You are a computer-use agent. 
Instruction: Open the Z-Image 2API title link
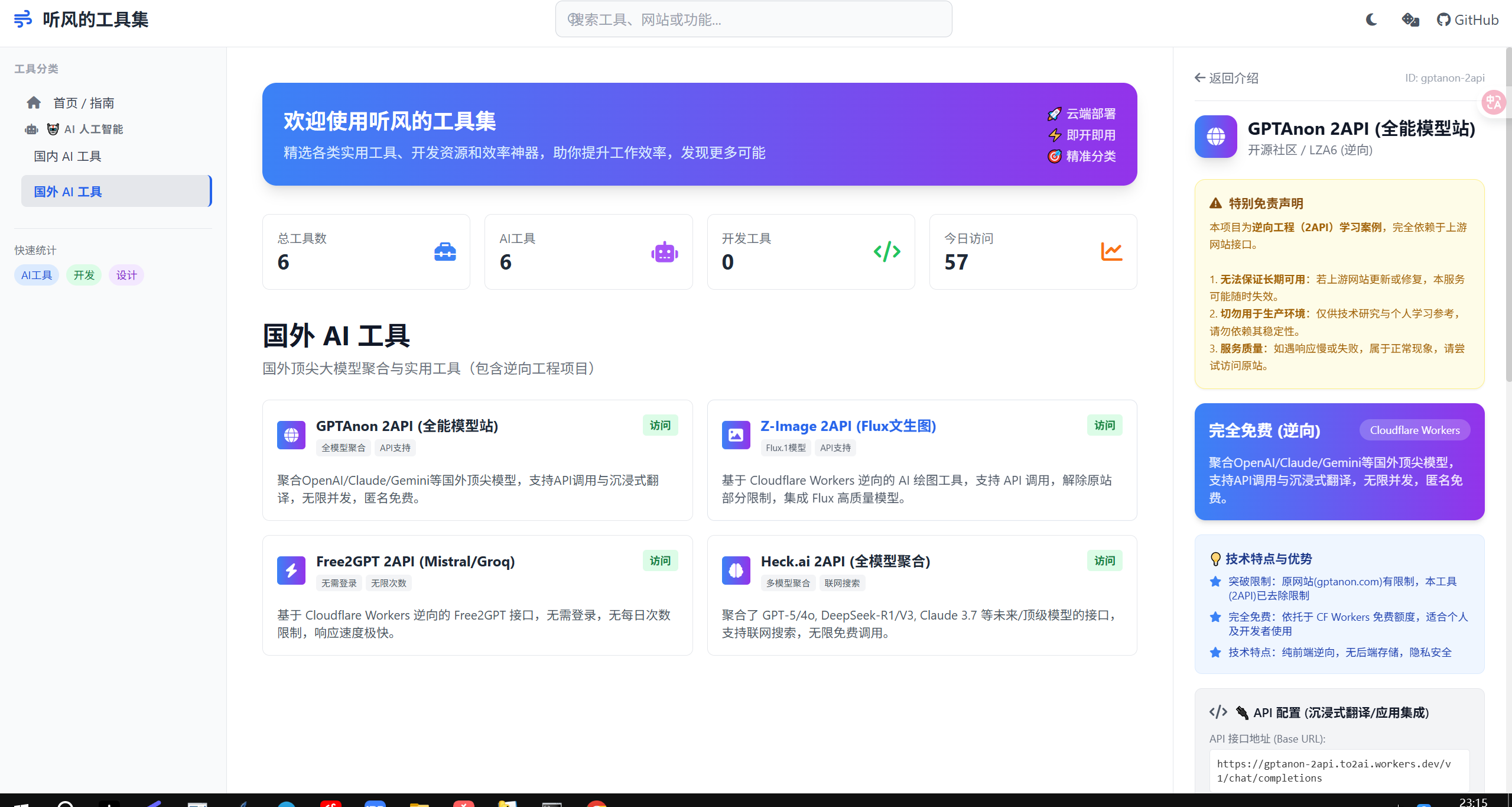(x=848, y=426)
